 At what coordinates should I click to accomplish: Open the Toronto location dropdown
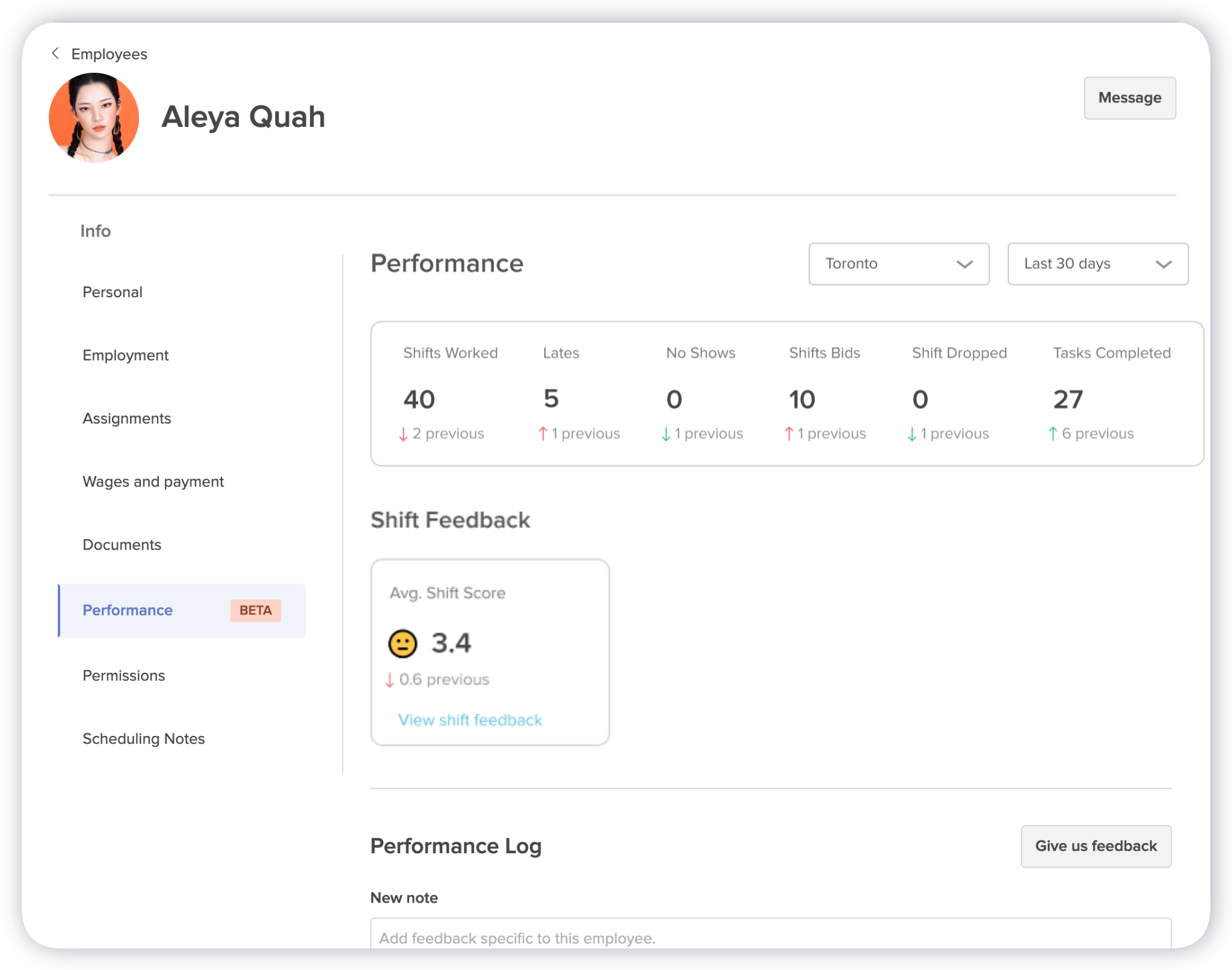tap(898, 264)
